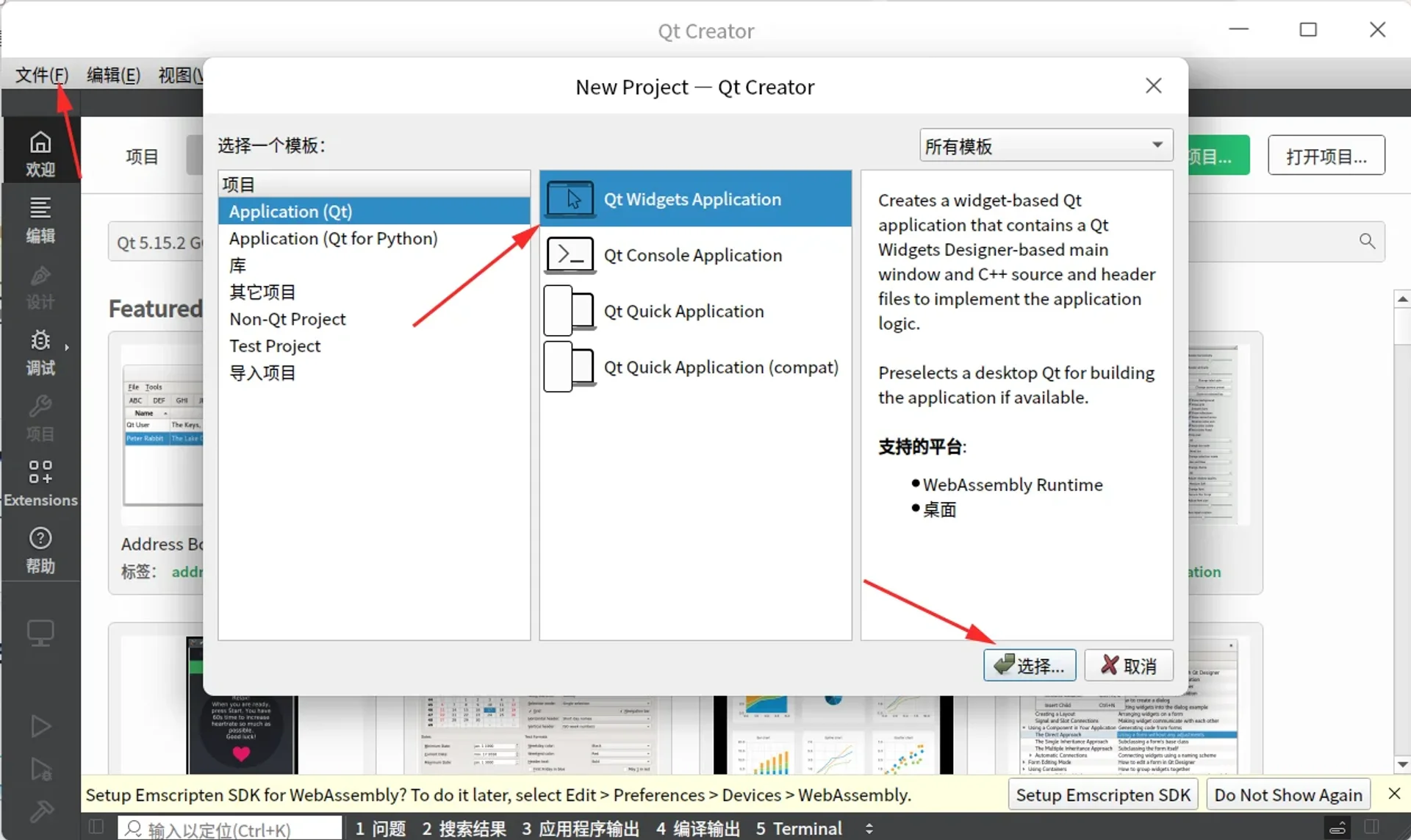1411x840 pixels.
Task: Open the Extensions mode panel
Action: (41, 481)
